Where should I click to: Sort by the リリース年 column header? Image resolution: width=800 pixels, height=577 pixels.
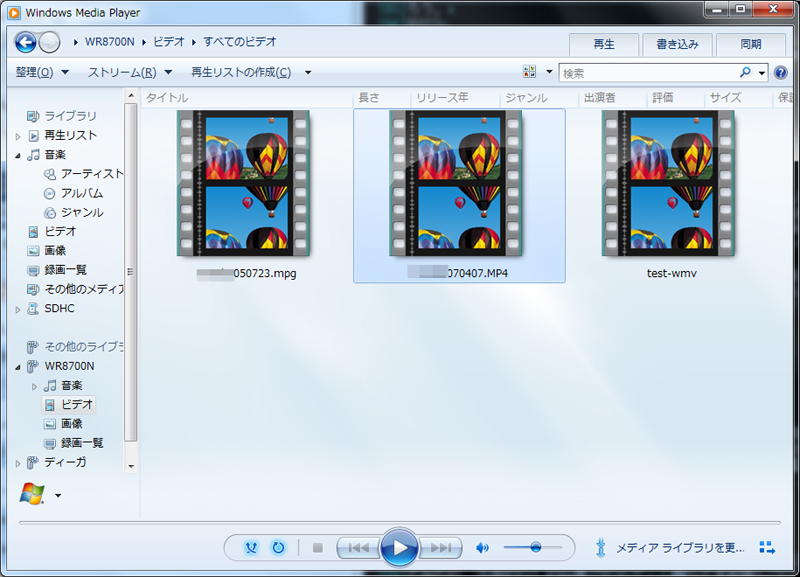click(455, 97)
